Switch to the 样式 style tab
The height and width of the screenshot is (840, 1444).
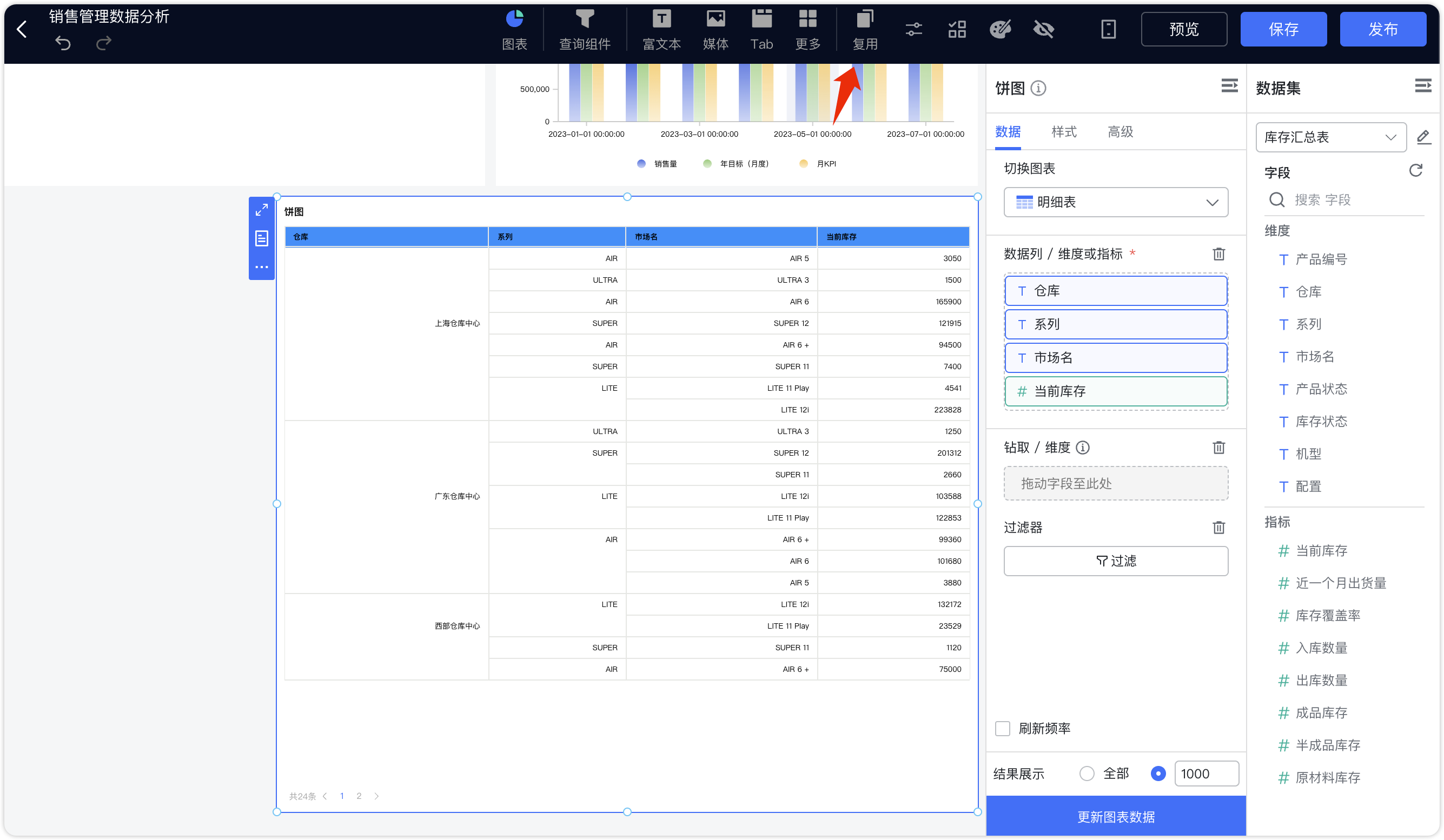(x=1063, y=132)
